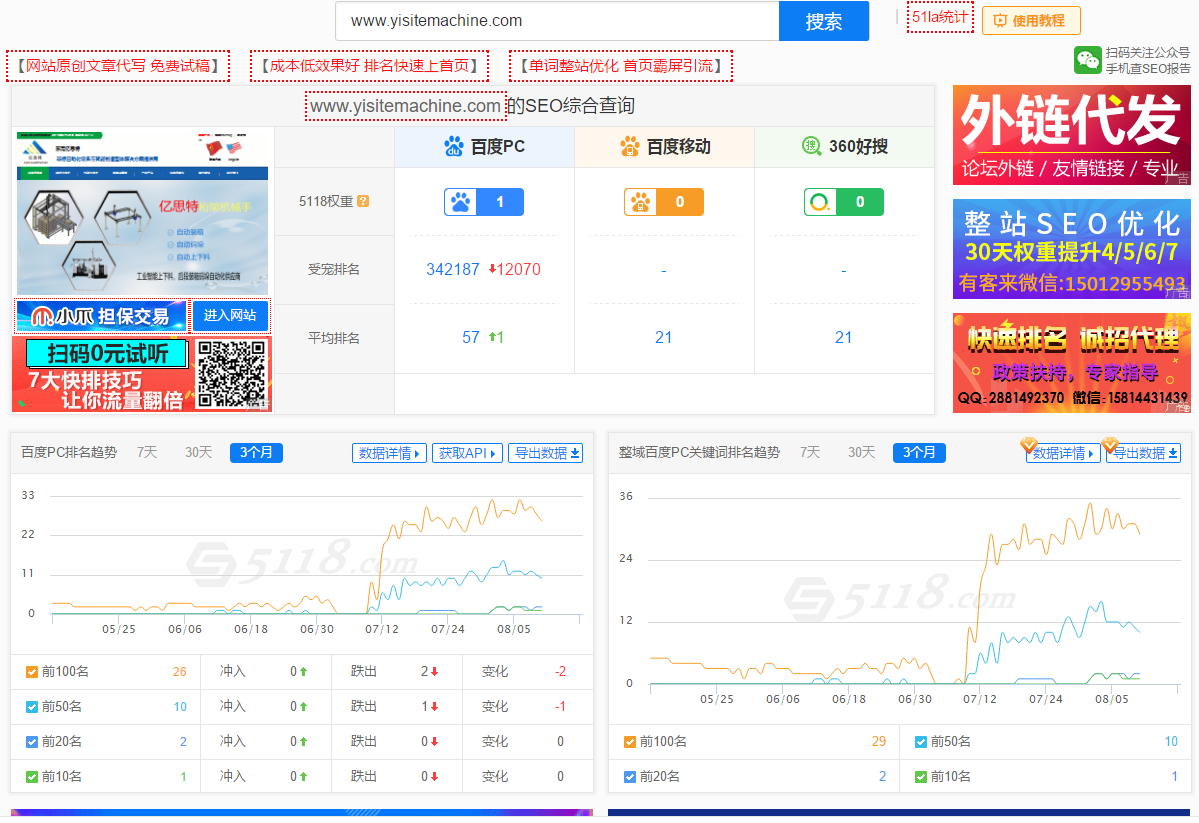Click the 进入网站 button
The image size is (1199, 823).
(230, 316)
